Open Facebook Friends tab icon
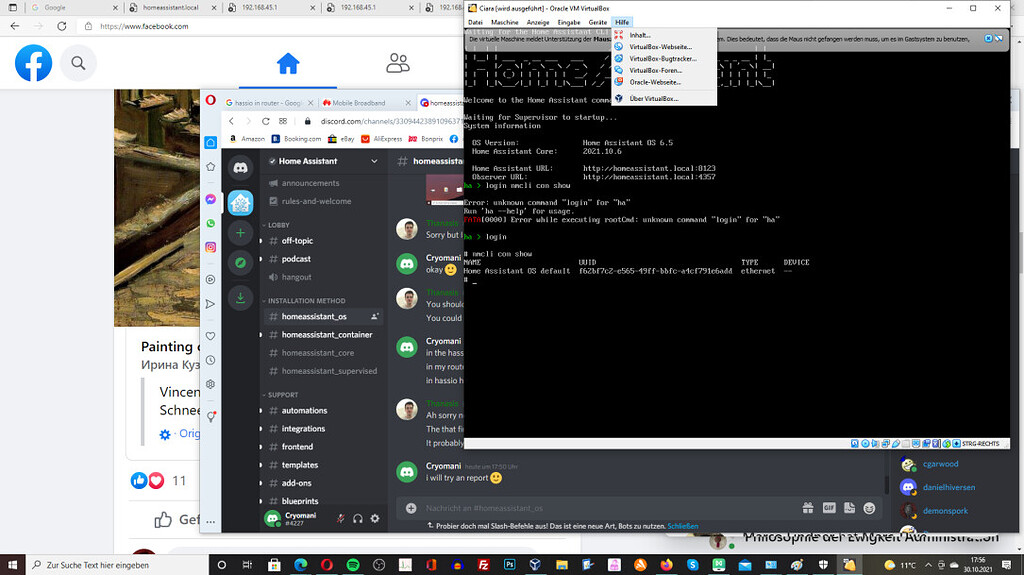1024x575 pixels. pyautogui.click(x=398, y=63)
